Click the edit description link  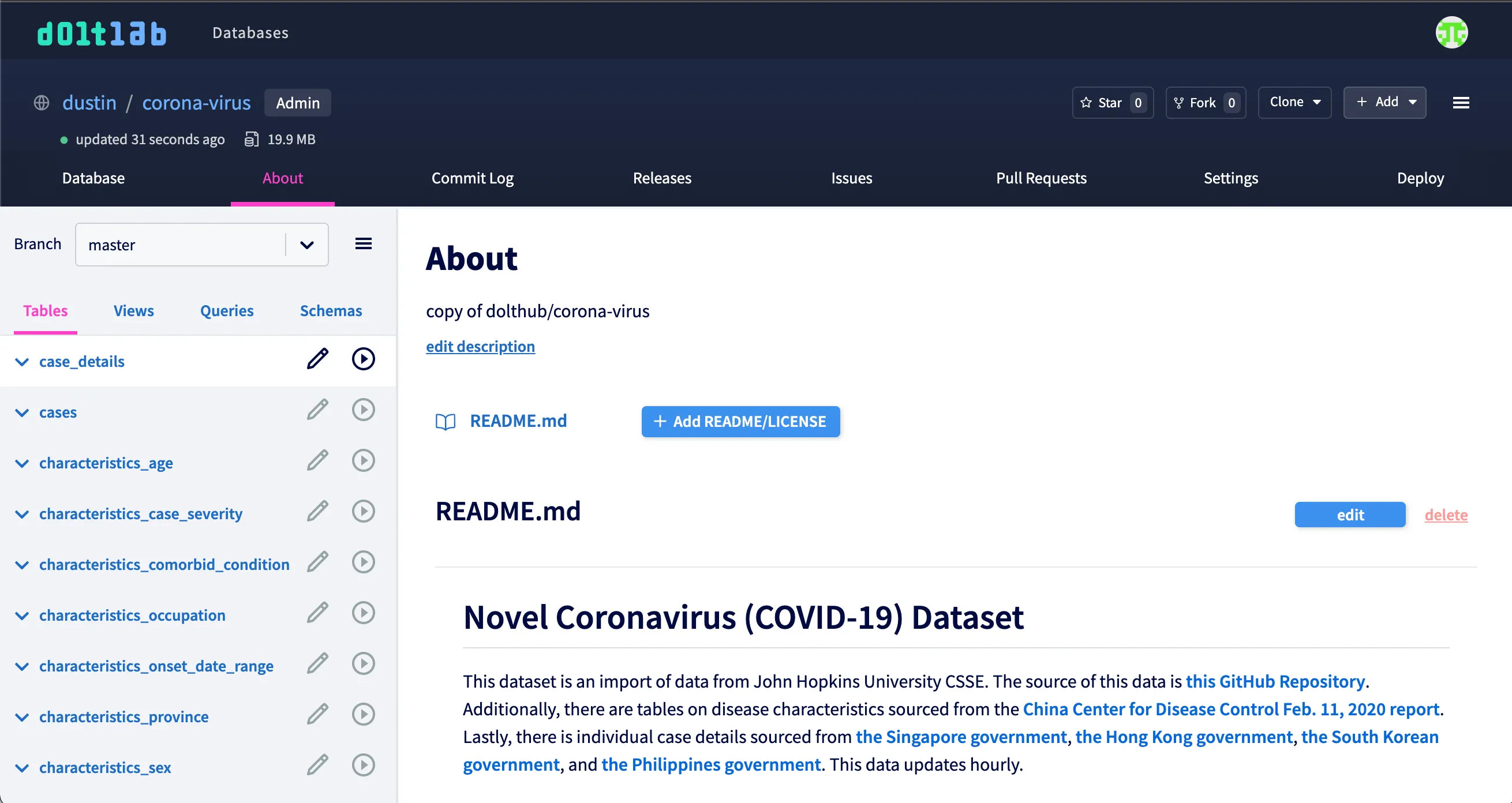(x=480, y=346)
